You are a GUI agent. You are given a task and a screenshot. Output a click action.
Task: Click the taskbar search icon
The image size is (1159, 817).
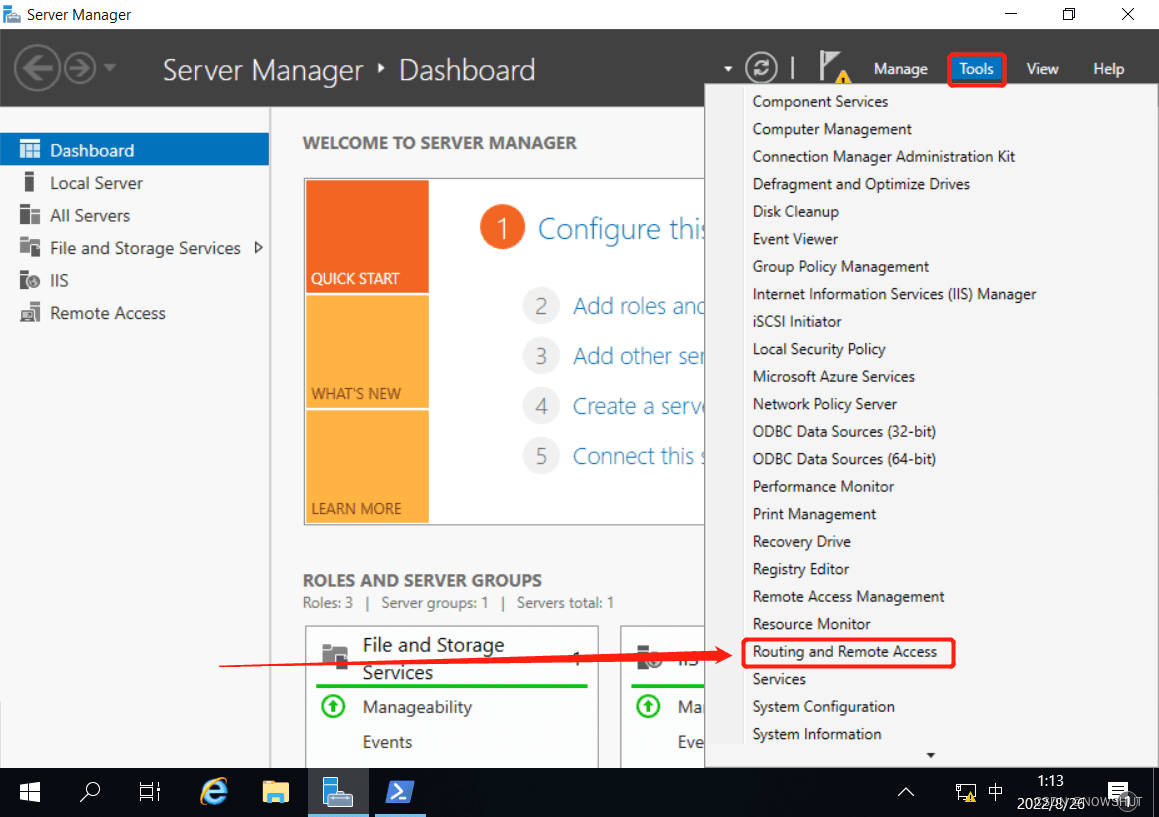point(90,792)
